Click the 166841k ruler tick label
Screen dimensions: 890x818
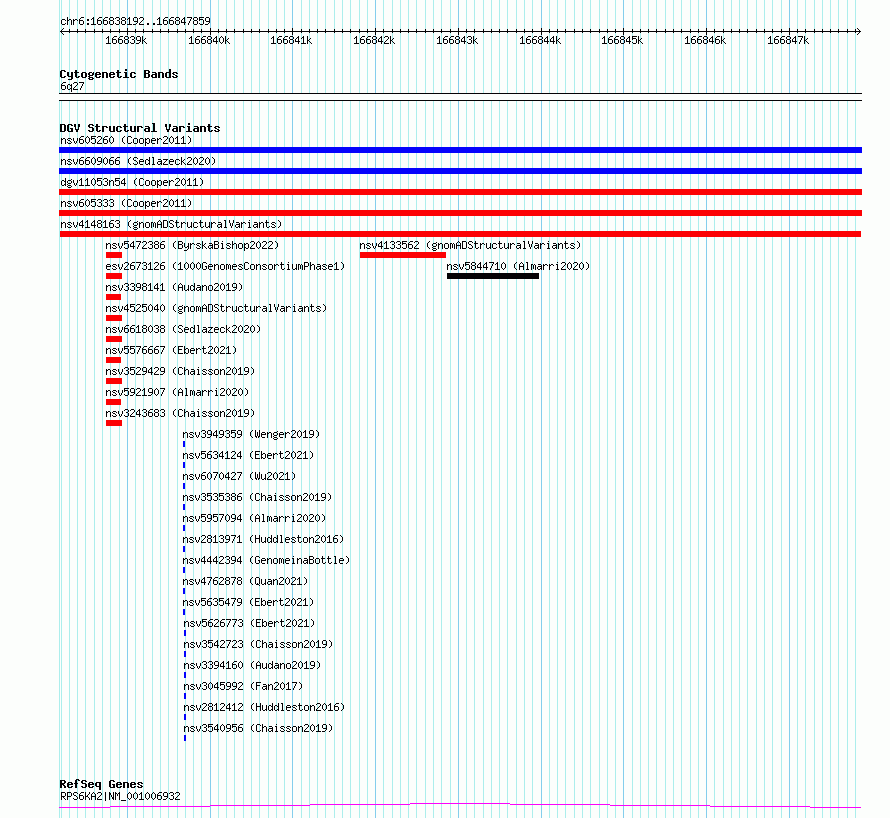click(291, 40)
